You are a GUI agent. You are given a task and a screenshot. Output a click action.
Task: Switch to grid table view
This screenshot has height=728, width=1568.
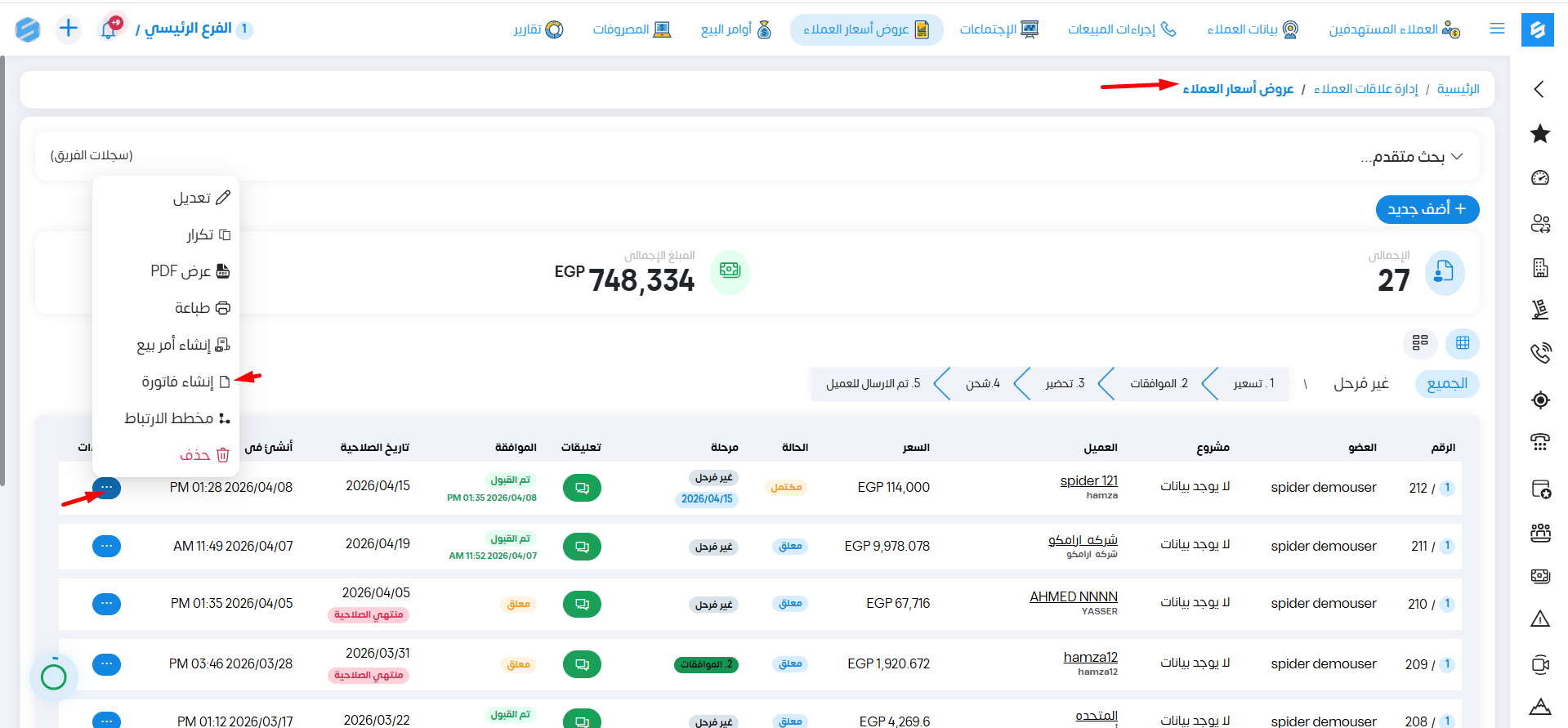tap(1462, 343)
